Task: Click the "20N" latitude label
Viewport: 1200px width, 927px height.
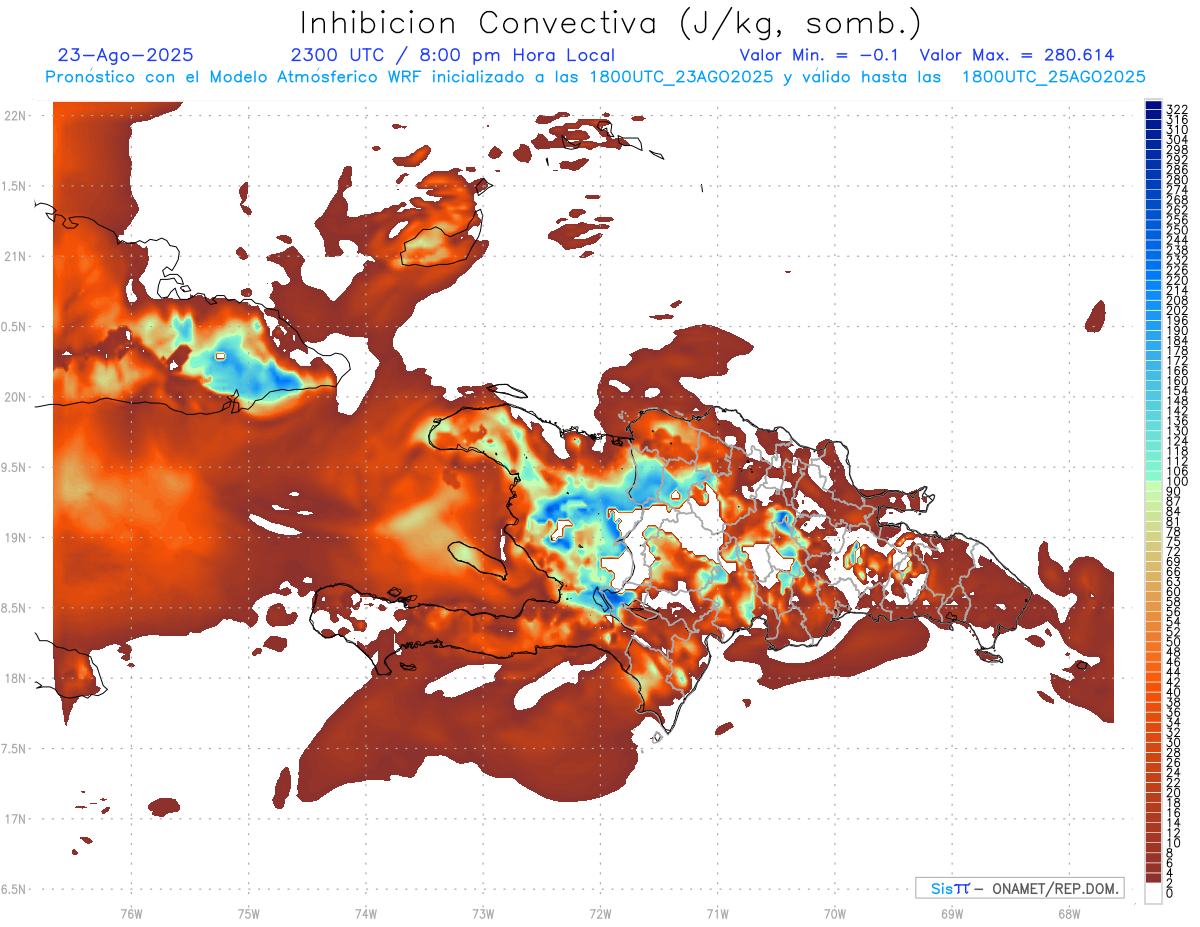Action: 14,397
